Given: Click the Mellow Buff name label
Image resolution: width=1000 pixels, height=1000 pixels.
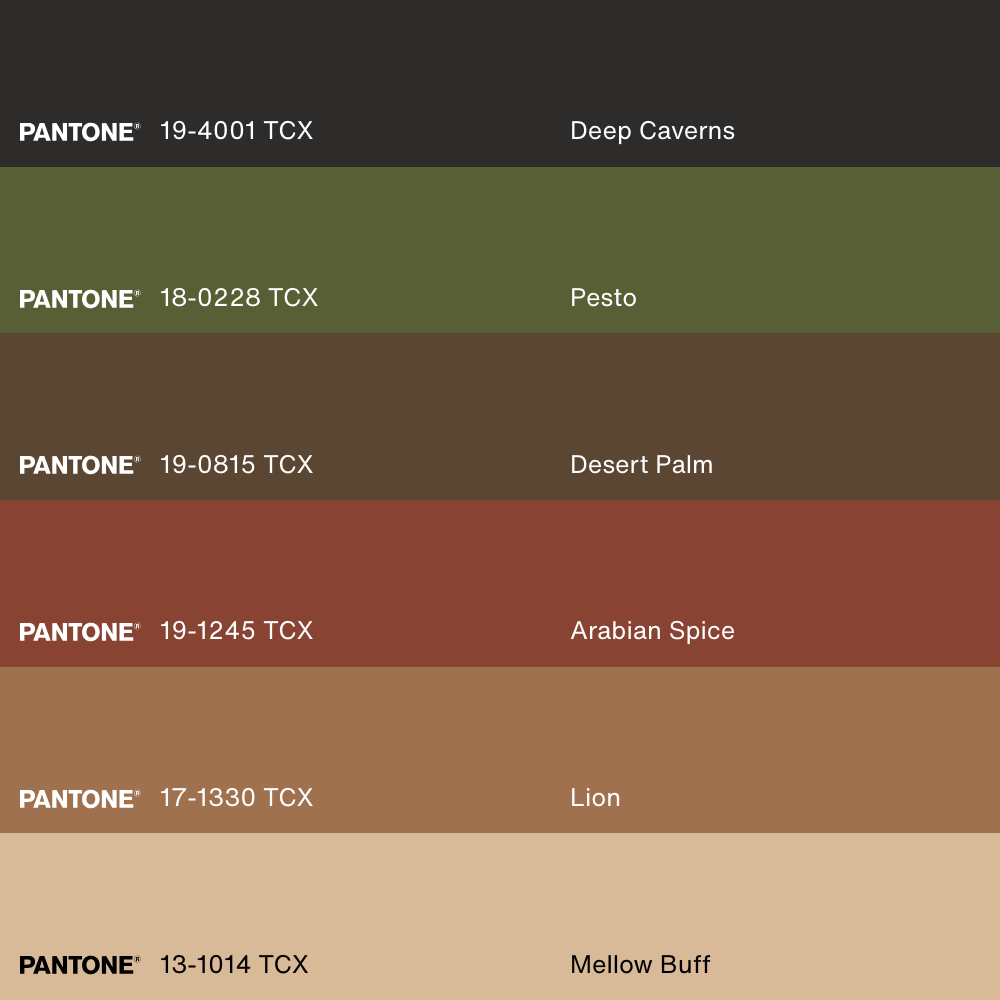Looking at the screenshot, I should 640,965.
